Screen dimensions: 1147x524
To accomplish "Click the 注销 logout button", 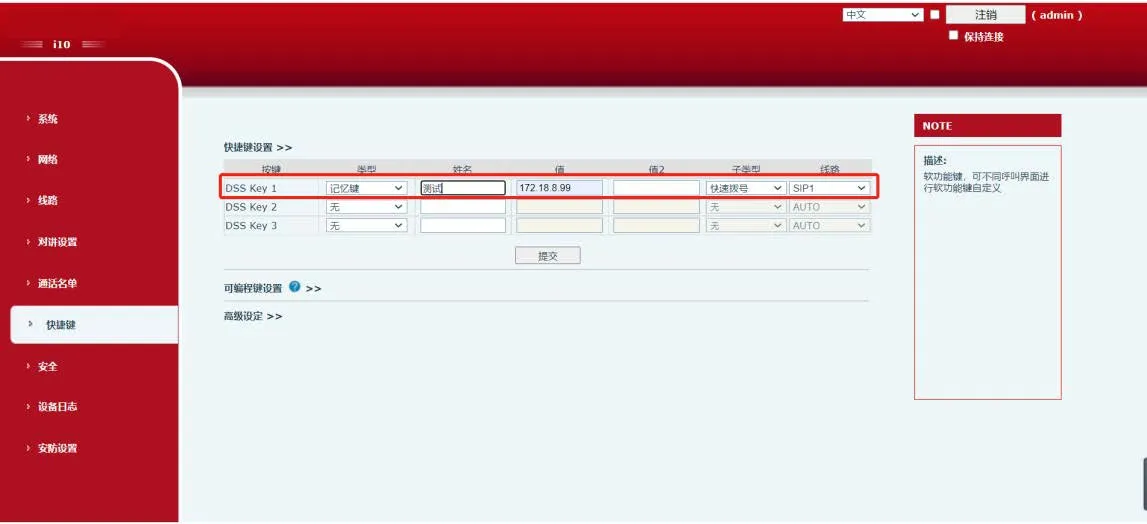I will click(x=985, y=15).
